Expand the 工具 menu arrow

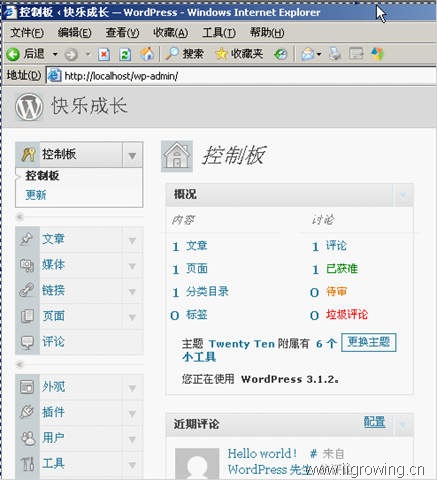pyautogui.click(x=132, y=464)
